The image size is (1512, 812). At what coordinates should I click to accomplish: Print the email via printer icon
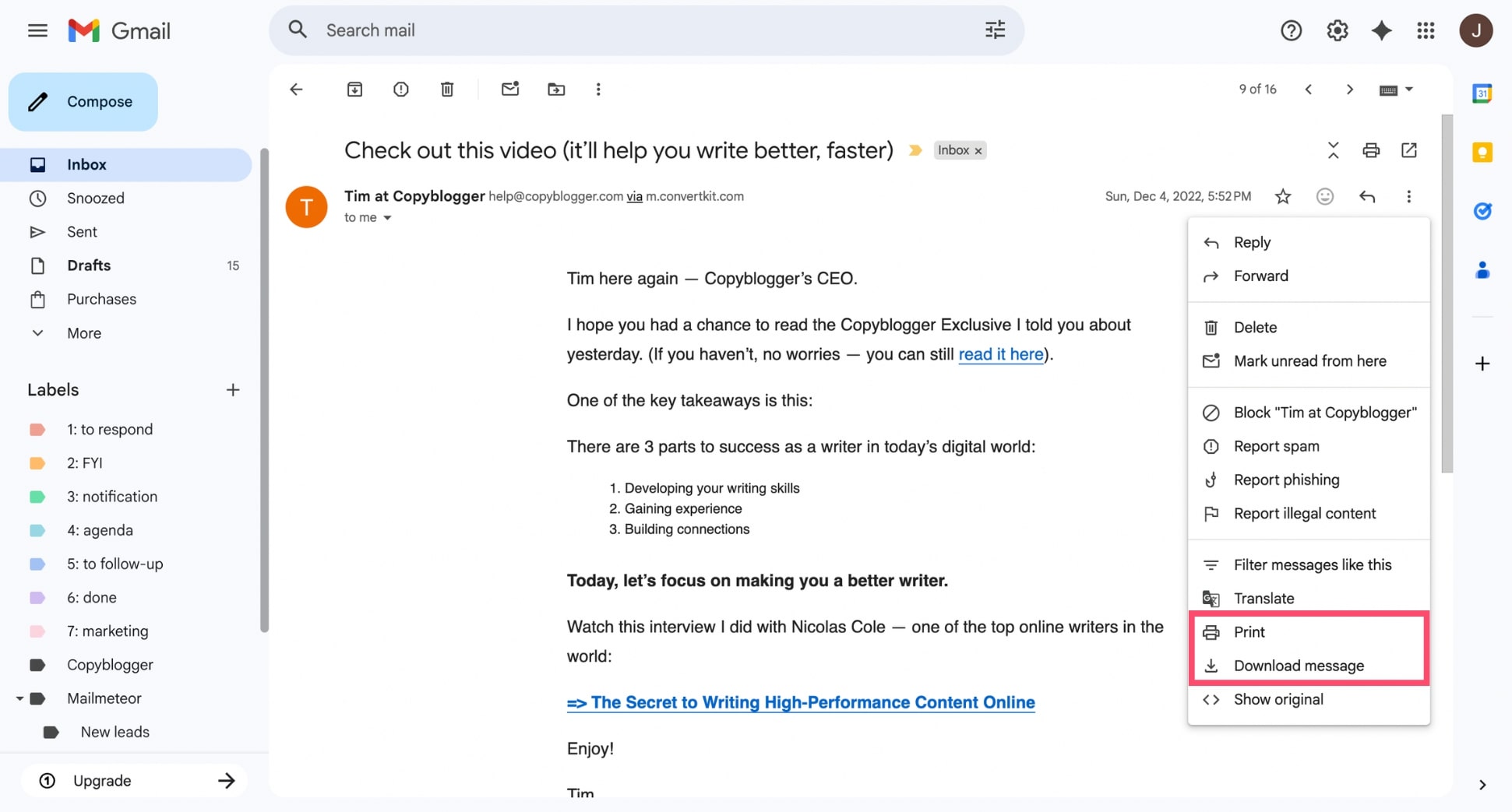[1371, 150]
